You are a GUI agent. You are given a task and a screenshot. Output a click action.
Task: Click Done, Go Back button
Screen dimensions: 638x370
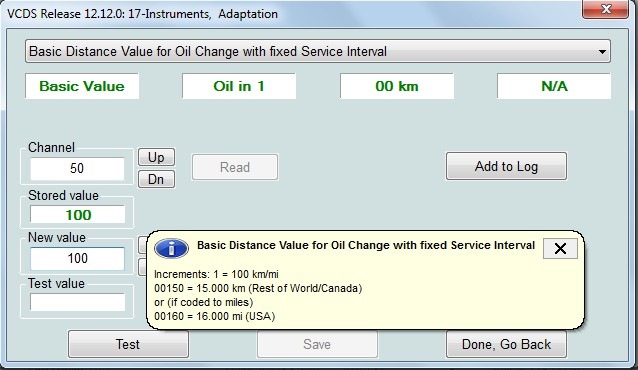point(506,344)
